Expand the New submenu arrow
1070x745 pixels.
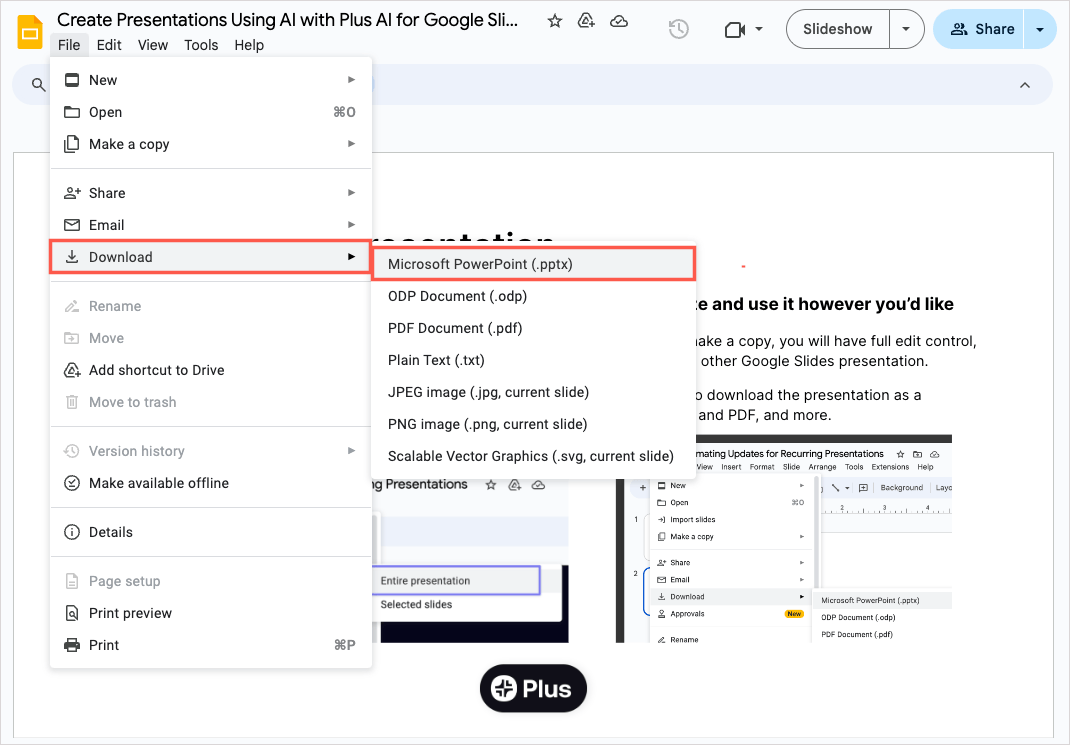point(351,80)
